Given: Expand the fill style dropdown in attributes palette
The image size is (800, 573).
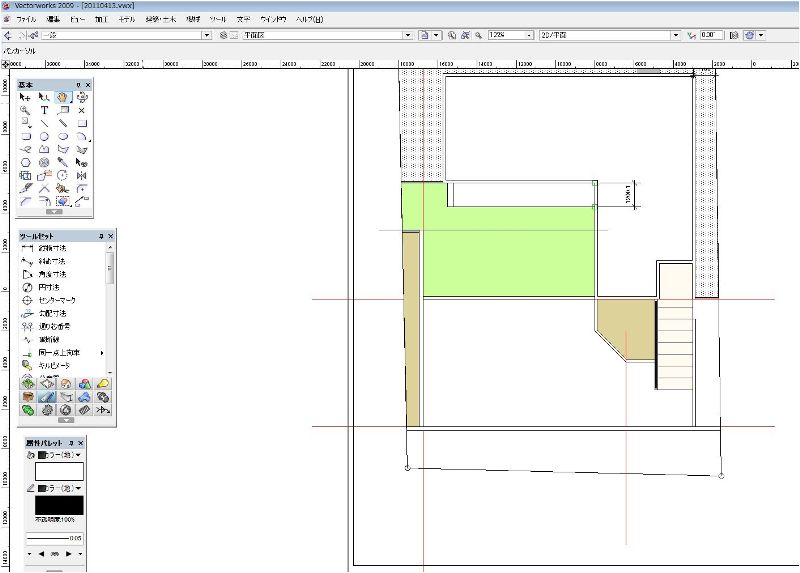Looking at the screenshot, I should click(60, 455).
